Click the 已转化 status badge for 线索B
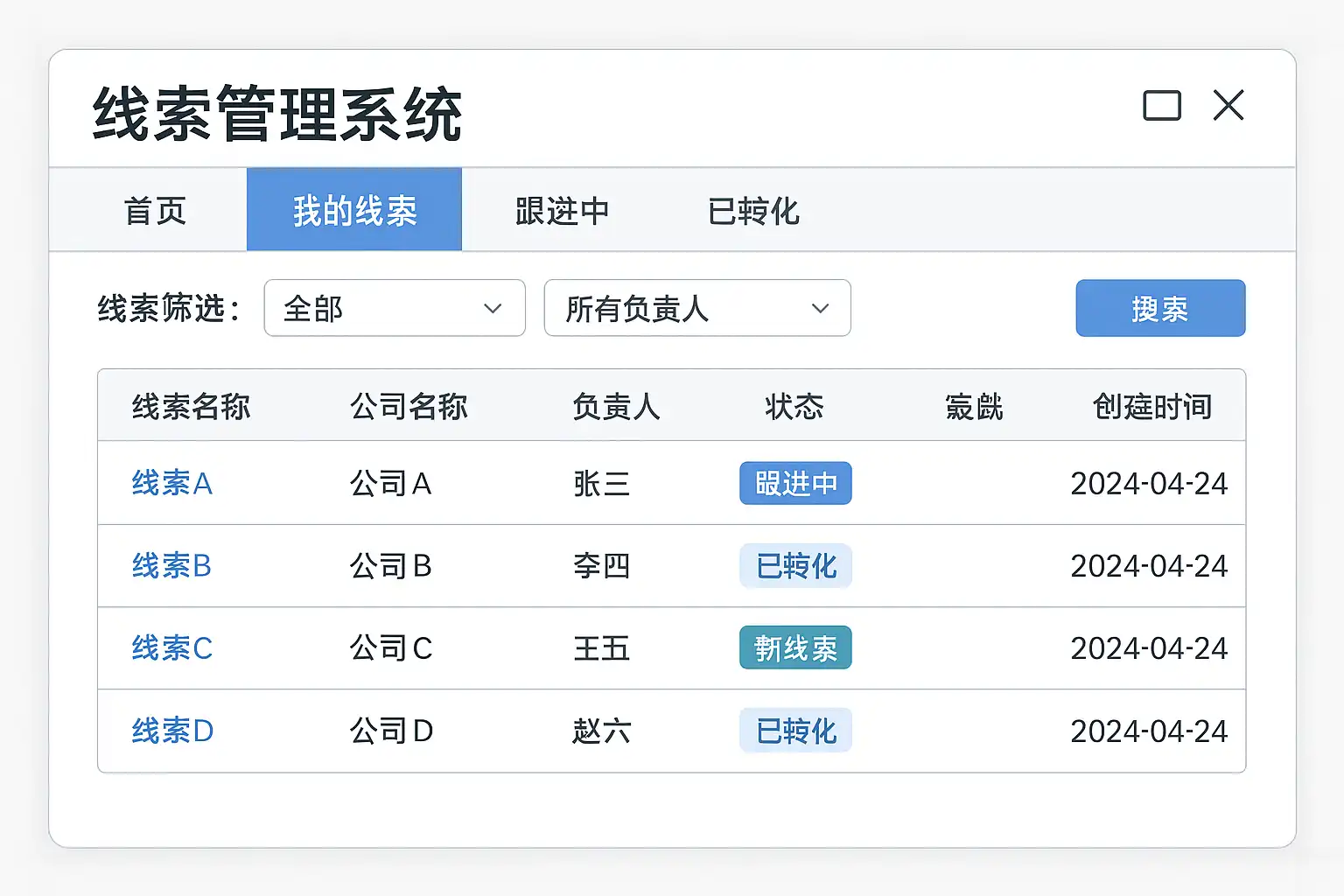The width and height of the screenshot is (1344, 896). pos(795,566)
